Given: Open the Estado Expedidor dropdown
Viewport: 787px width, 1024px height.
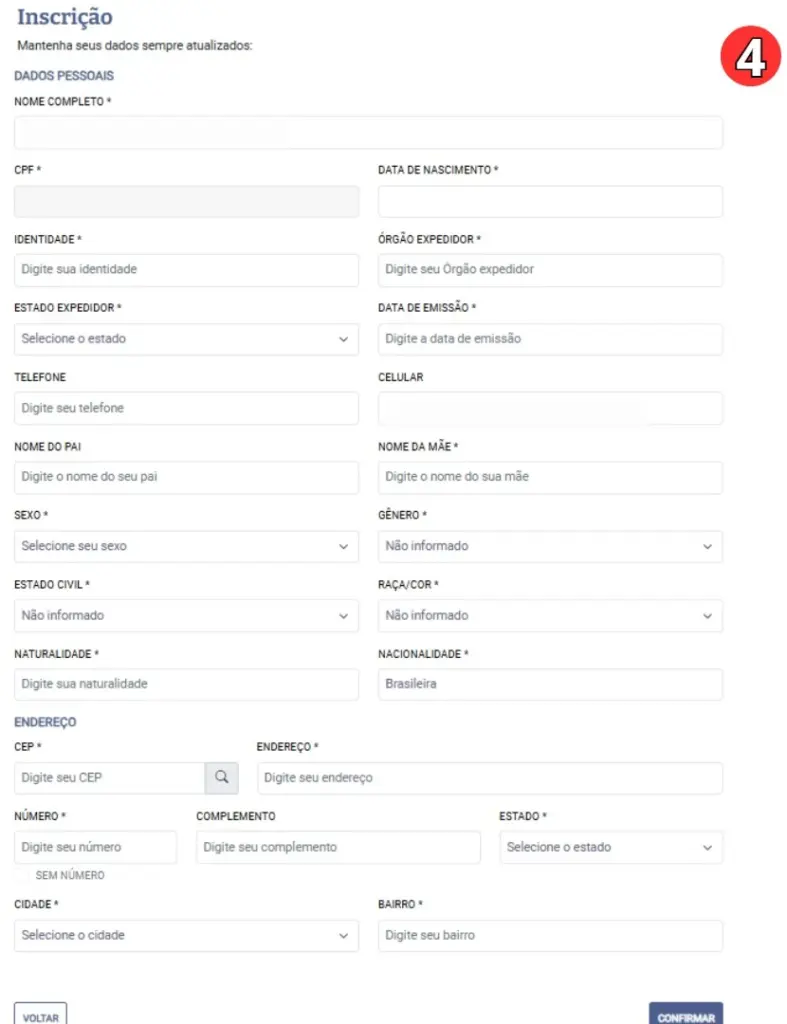Looking at the screenshot, I should pos(186,339).
